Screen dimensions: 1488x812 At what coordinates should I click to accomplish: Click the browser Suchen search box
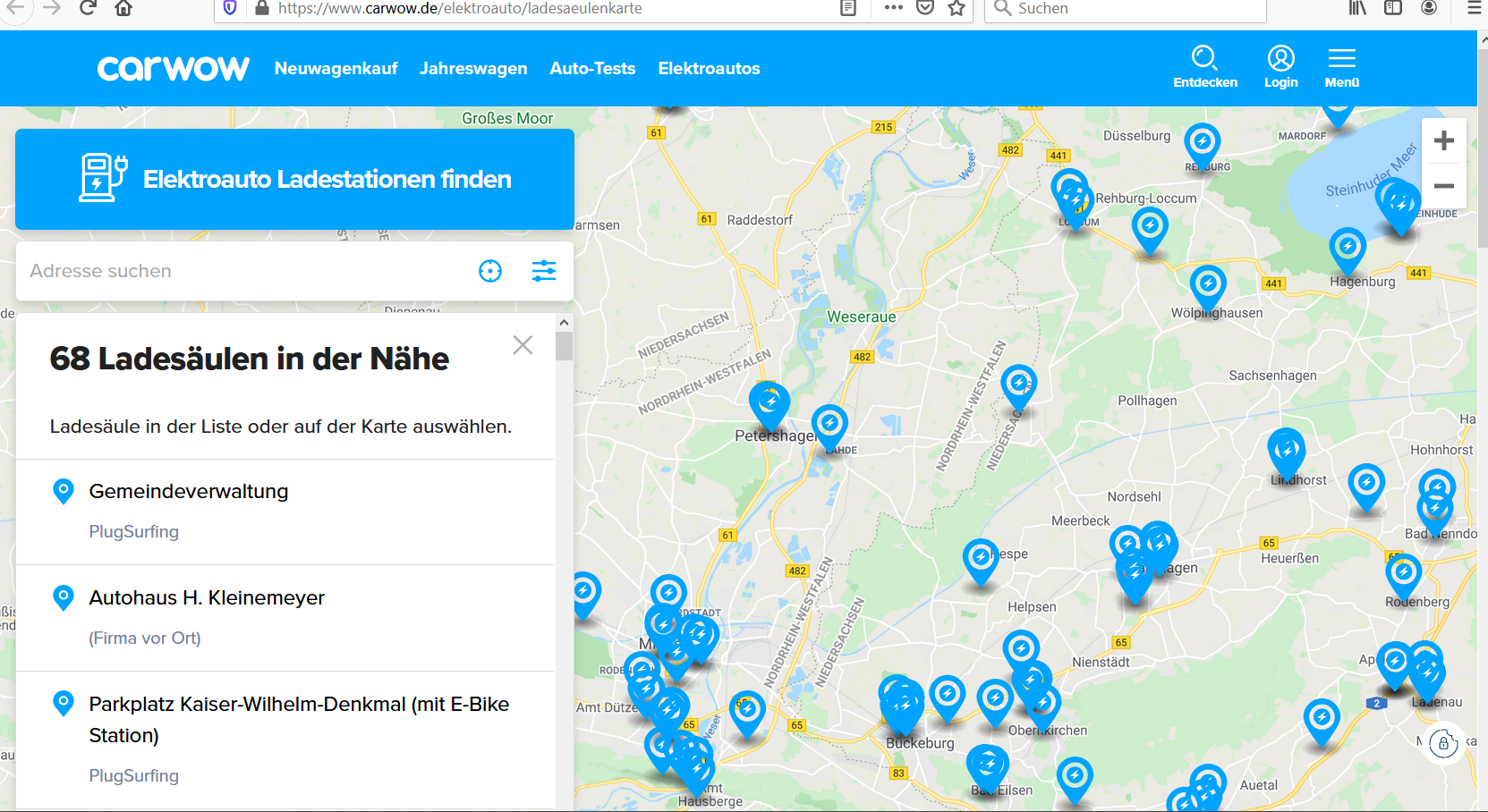coord(1126,8)
